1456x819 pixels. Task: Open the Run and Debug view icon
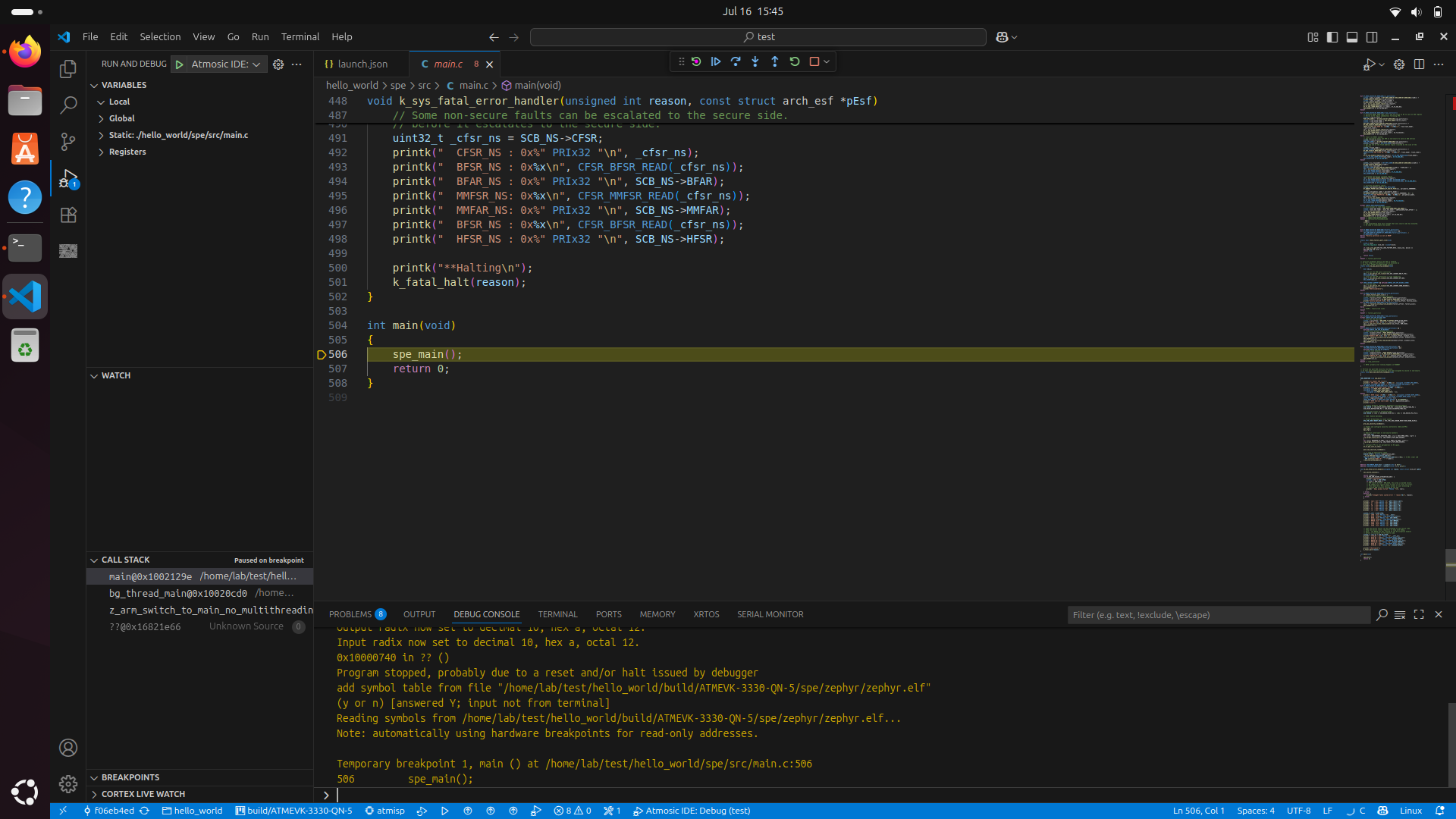tap(68, 179)
